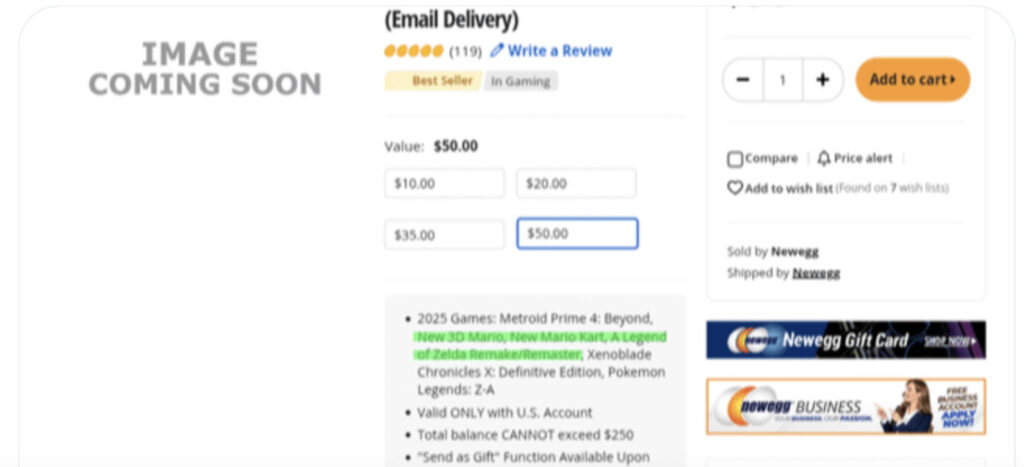Decrease quantity with the minus button

pyautogui.click(x=743, y=80)
